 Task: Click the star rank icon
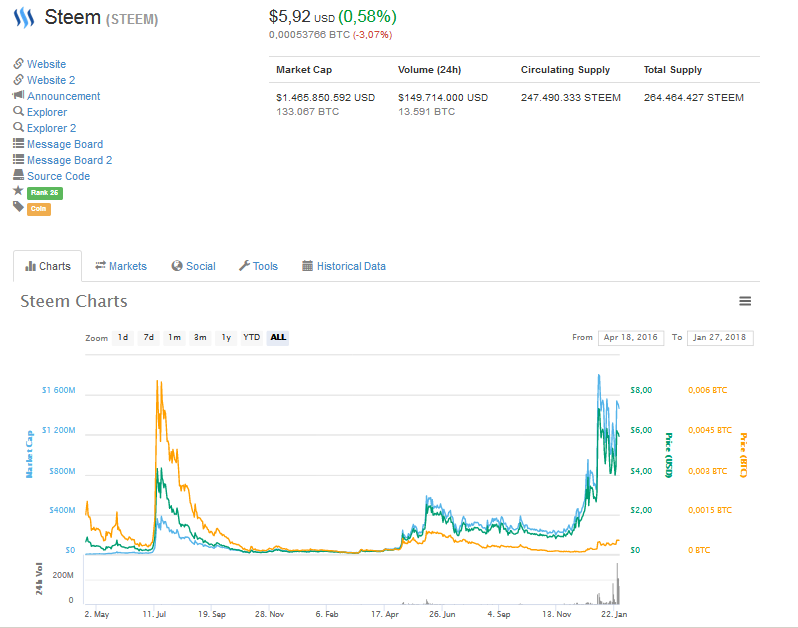pos(18,191)
